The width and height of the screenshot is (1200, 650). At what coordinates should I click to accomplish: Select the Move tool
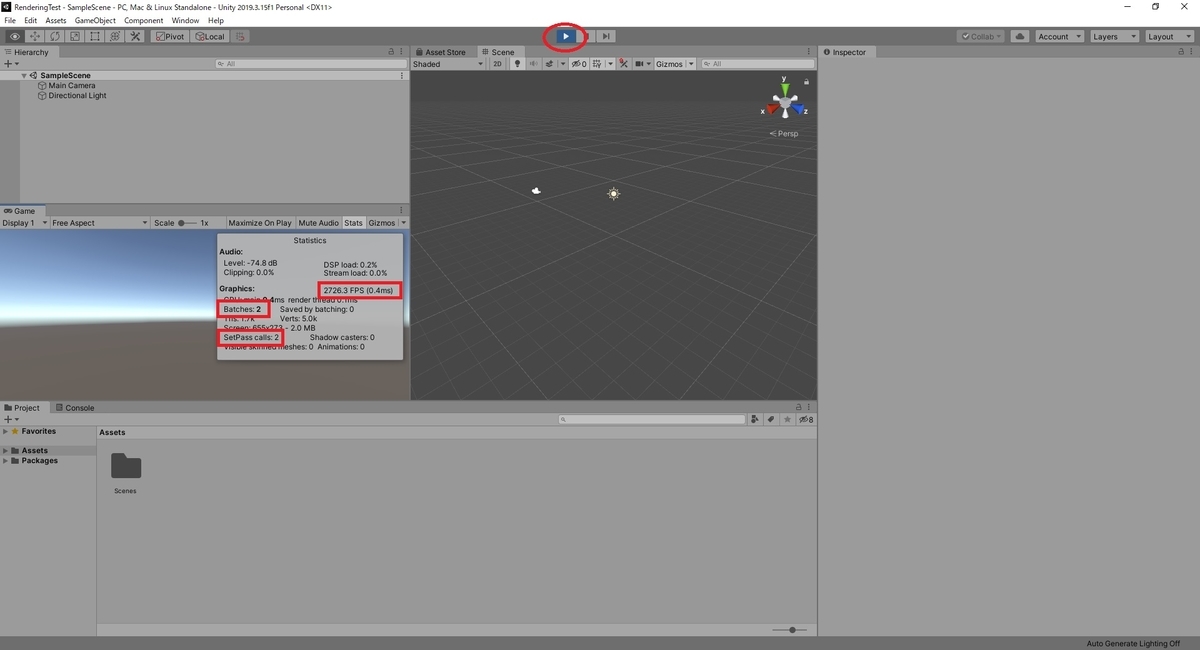[34, 36]
